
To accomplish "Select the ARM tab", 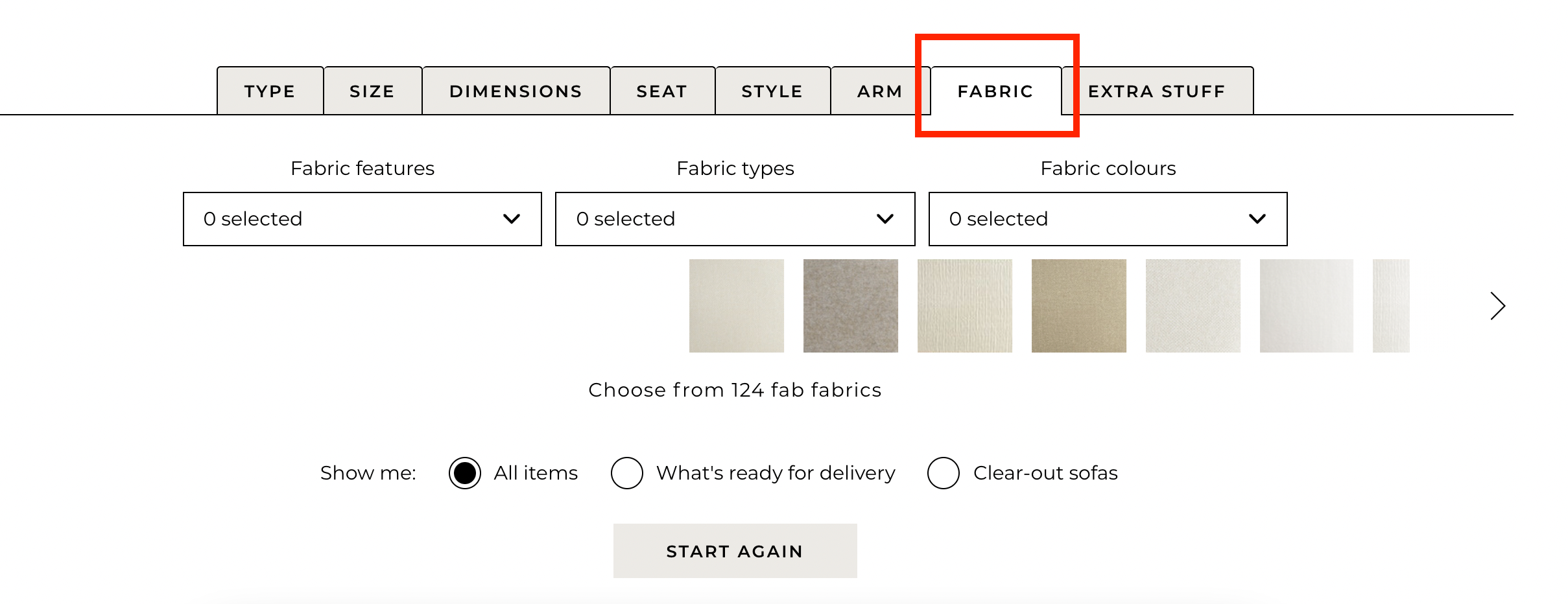I will [x=880, y=91].
